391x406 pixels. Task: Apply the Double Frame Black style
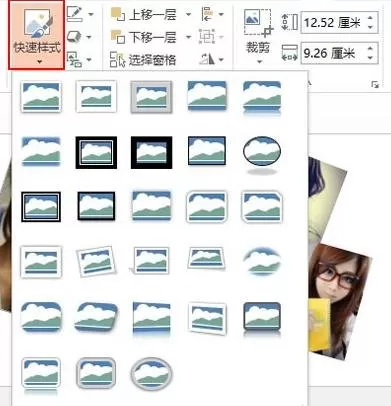coord(96,152)
